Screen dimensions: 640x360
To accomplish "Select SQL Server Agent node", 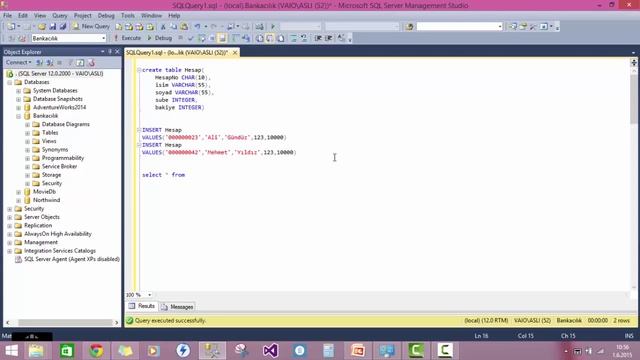I will tap(71, 259).
